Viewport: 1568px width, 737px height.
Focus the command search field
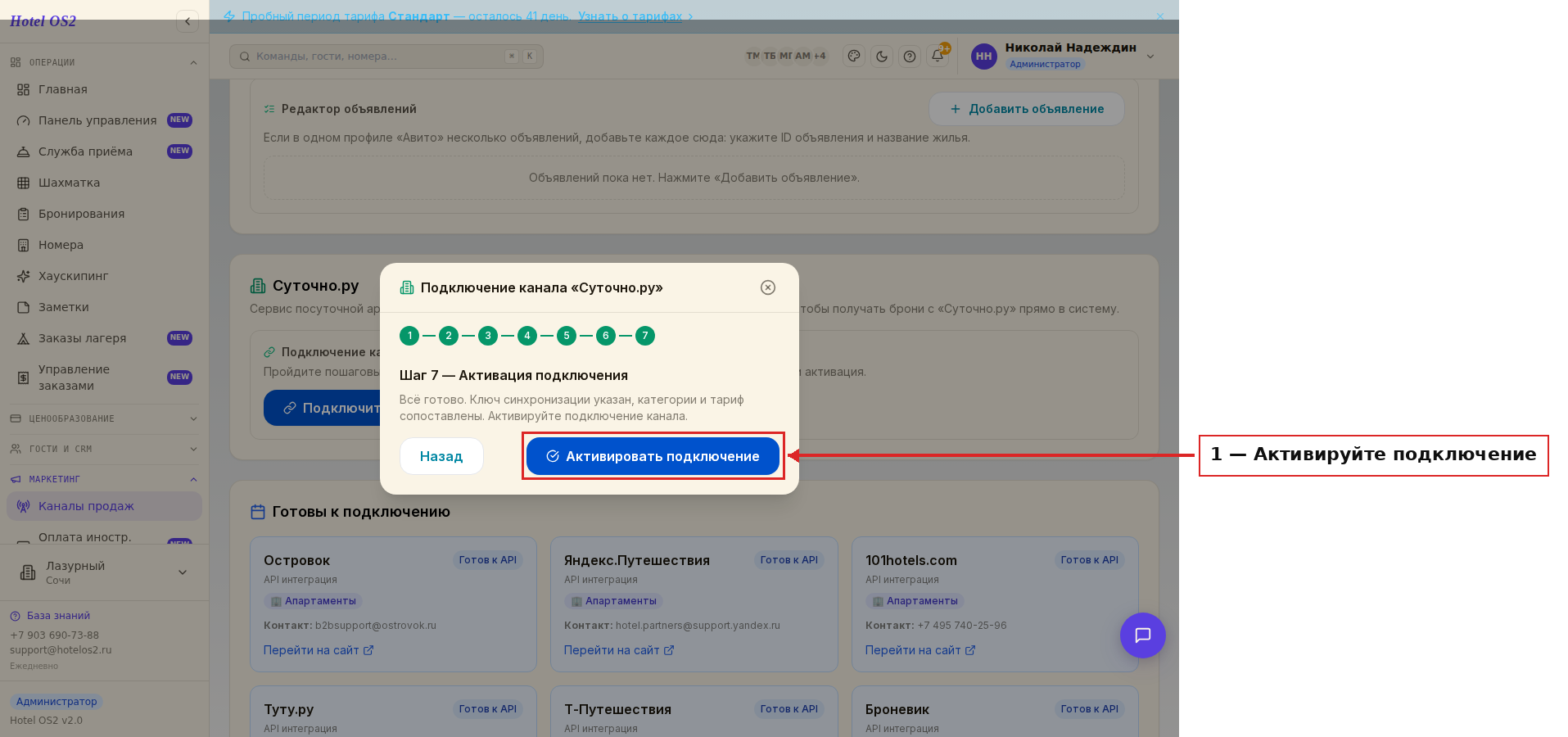[386, 57]
